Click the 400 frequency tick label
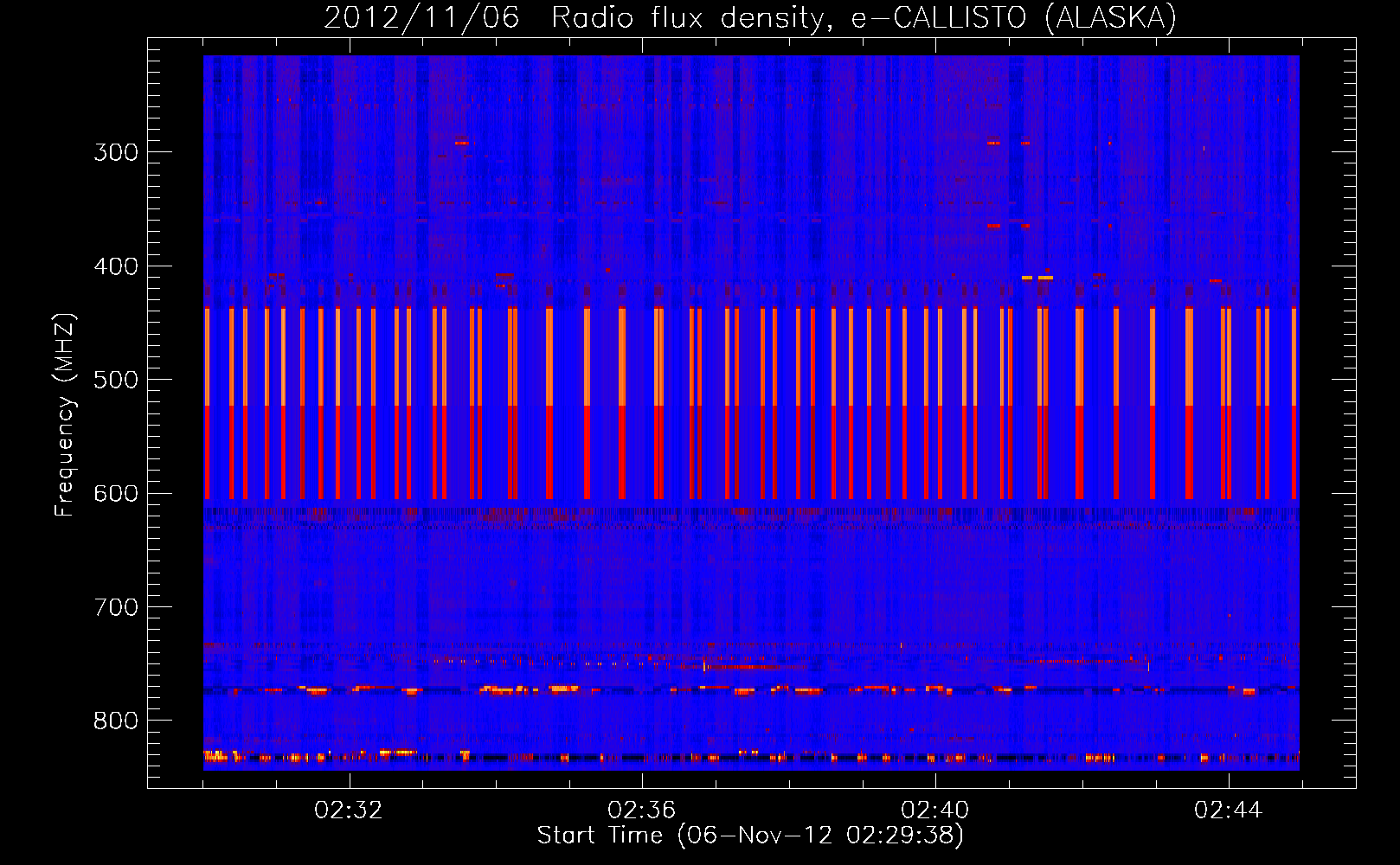Image resolution: width=1400 pixels, height=865 pixels. (x=116, y=266)
